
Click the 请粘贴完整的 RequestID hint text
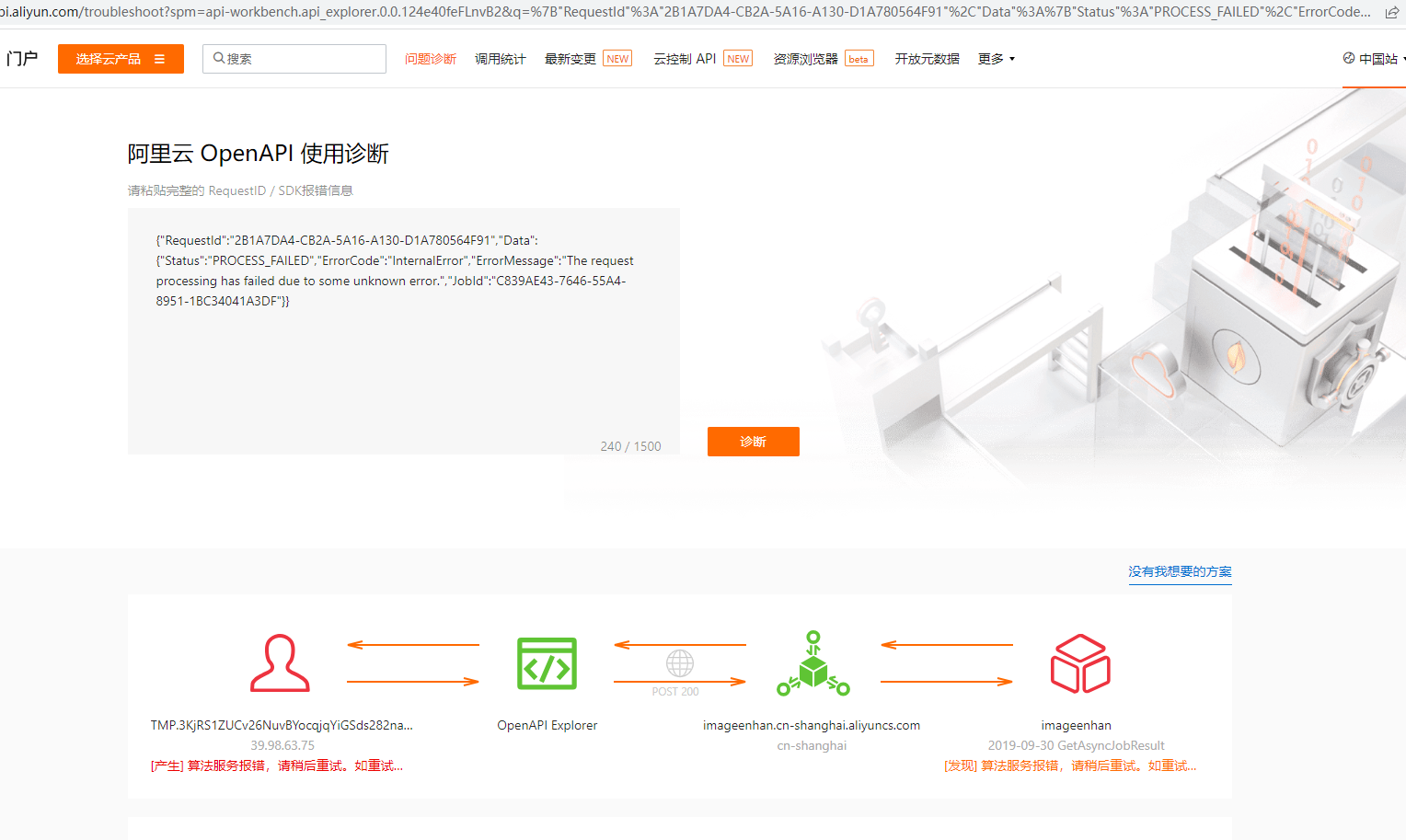pyautogui.click(x=240, y=190)
